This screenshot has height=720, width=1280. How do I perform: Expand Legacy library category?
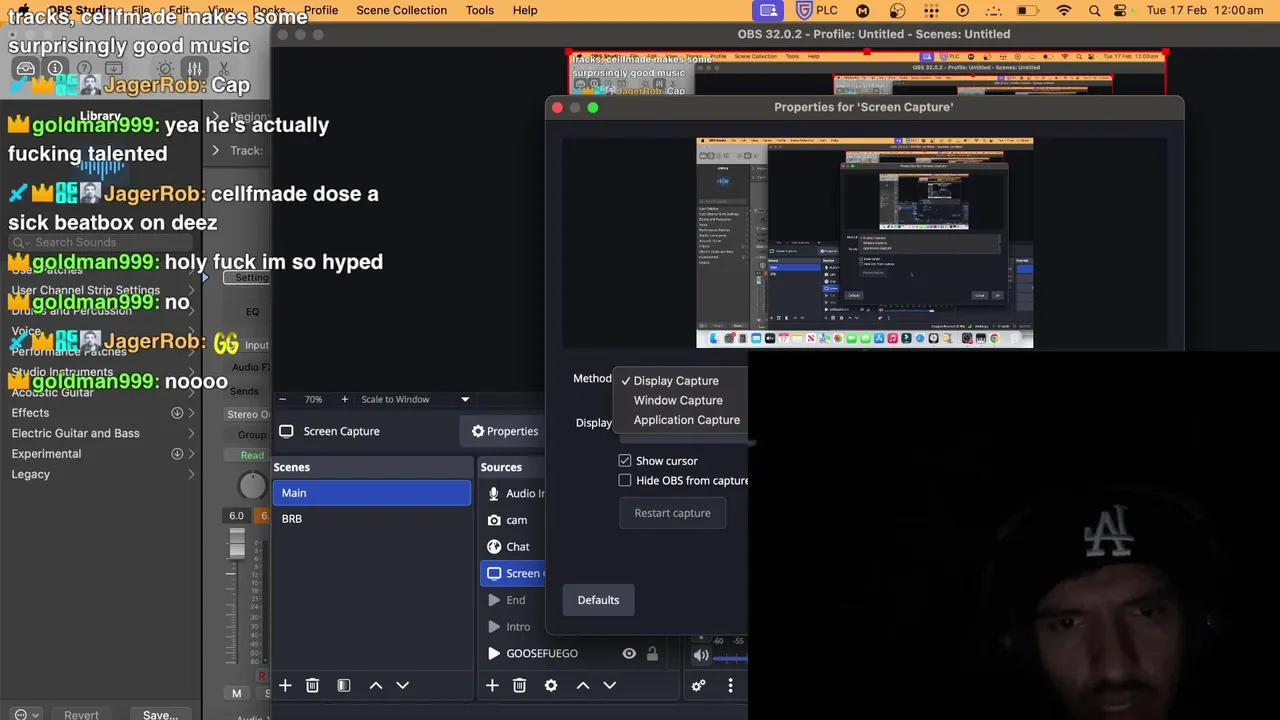coord(191,474)
